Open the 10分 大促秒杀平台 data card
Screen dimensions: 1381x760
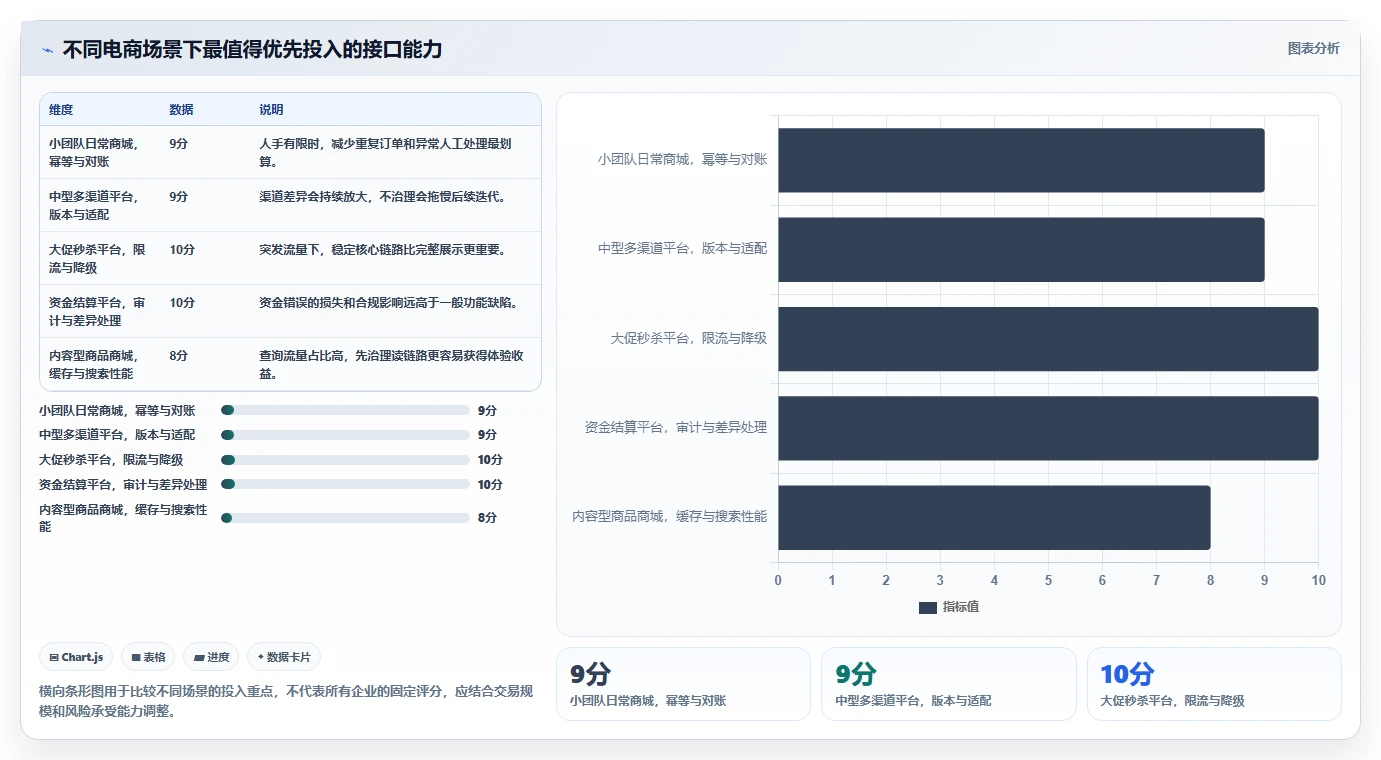pos(1214,684)
